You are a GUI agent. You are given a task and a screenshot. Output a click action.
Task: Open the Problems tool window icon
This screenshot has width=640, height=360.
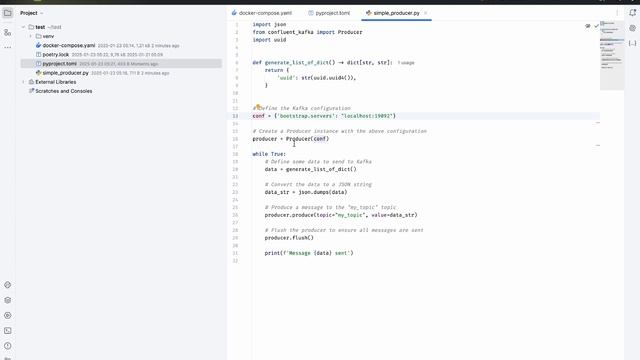(7, 346)
